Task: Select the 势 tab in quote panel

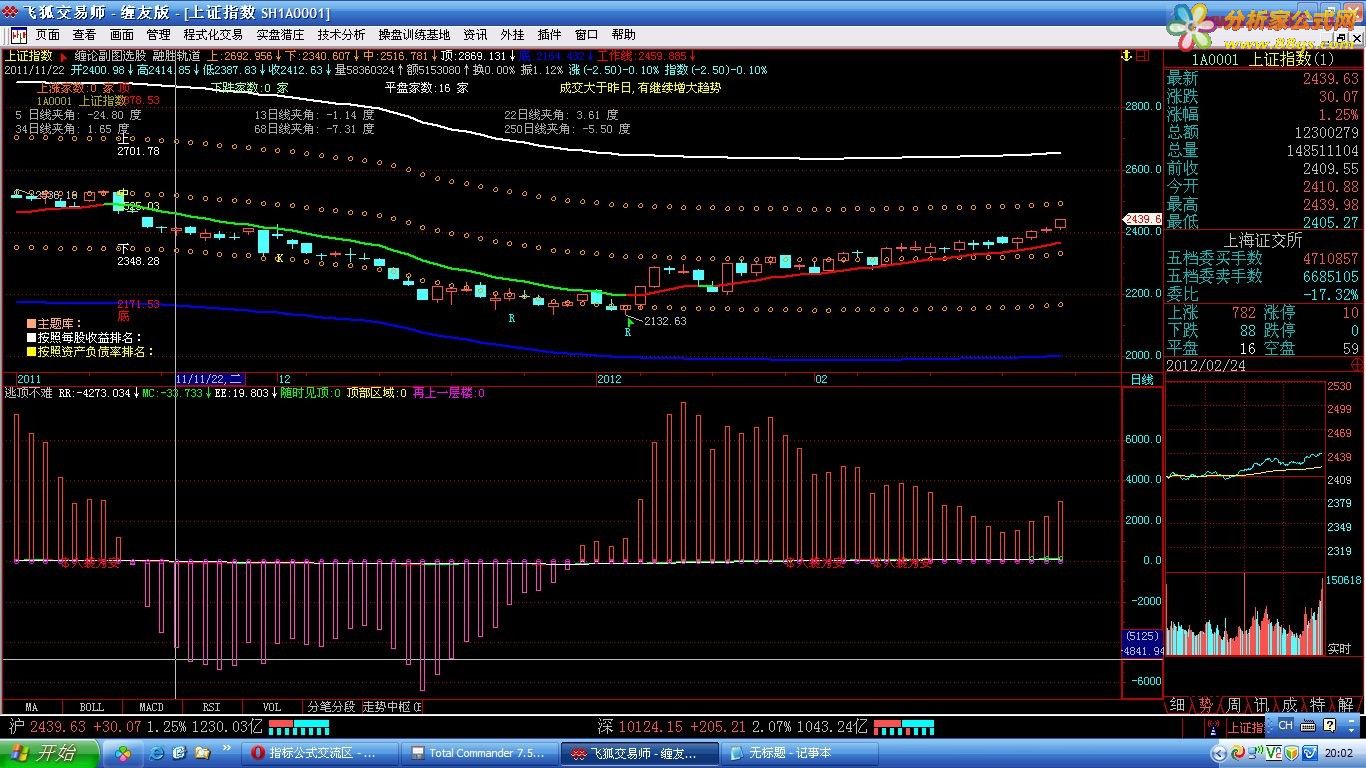Action: (x=1205, y=705)
